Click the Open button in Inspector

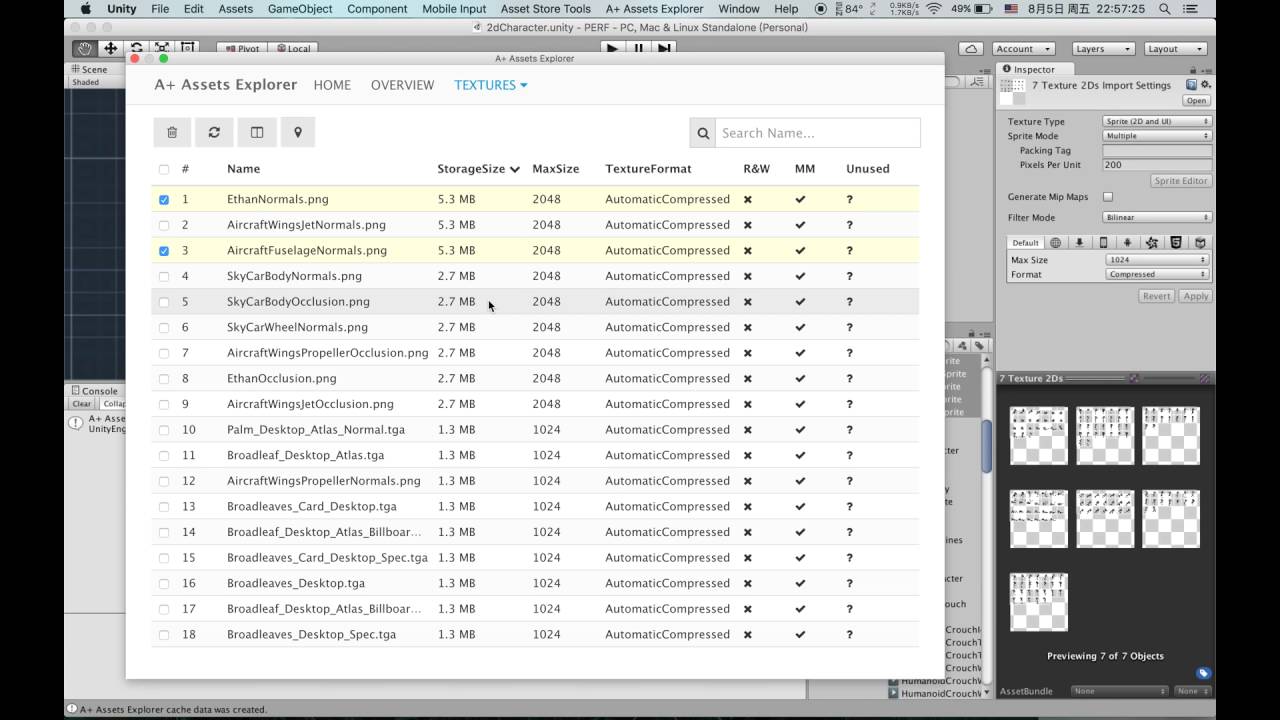pos(1196,101)
